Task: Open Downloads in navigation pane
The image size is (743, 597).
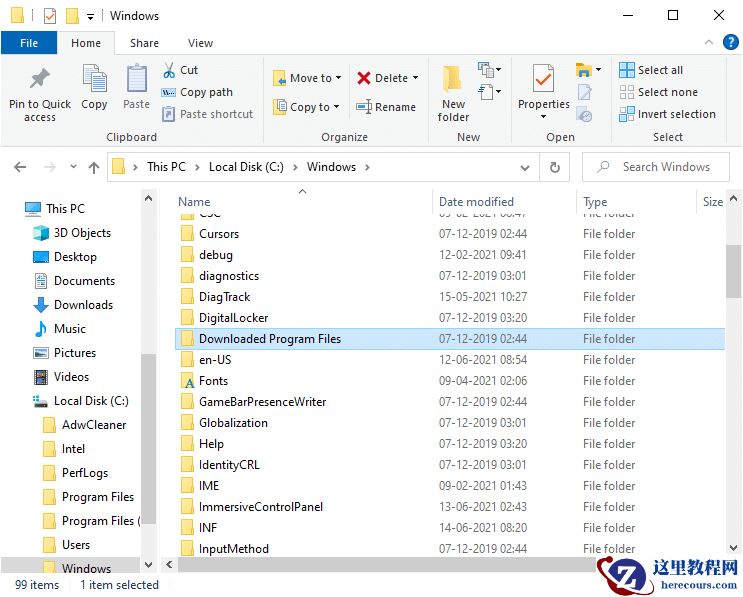Action: tap(73, 305)
